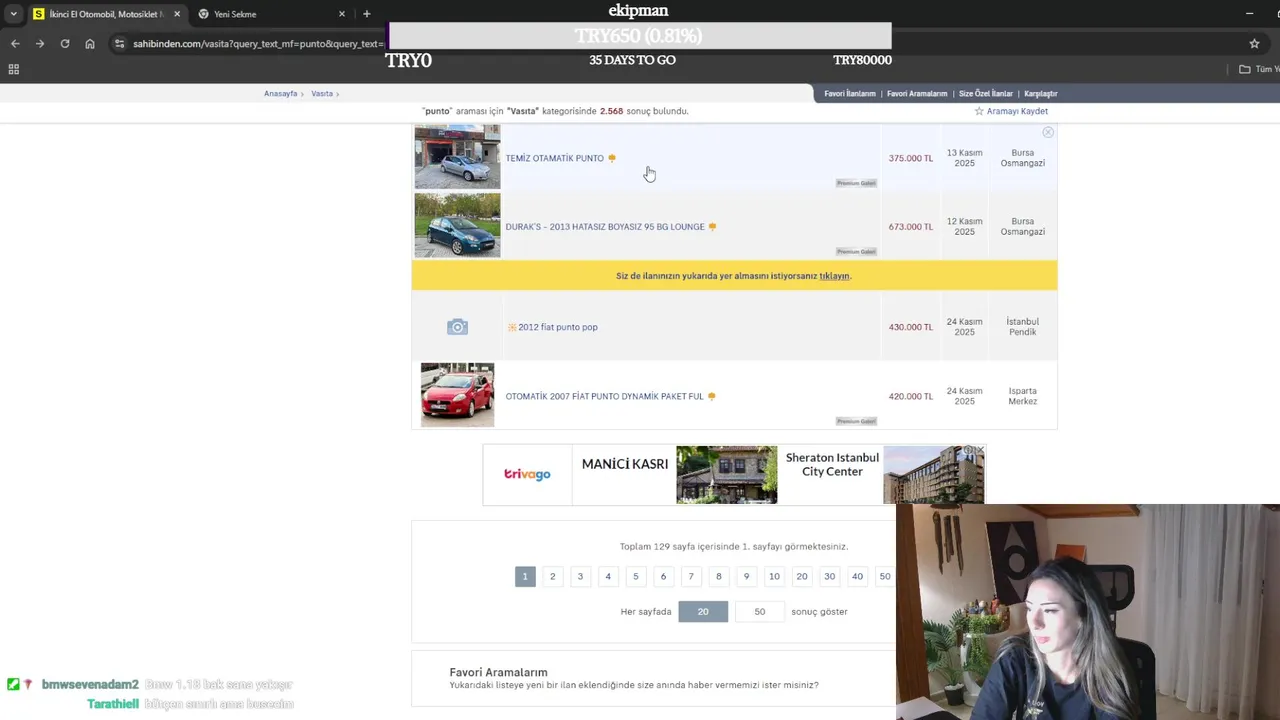
Task: Open DURAK'S 2013 HATASIZ BOYASIZ listing title
Action: point(605,227)
